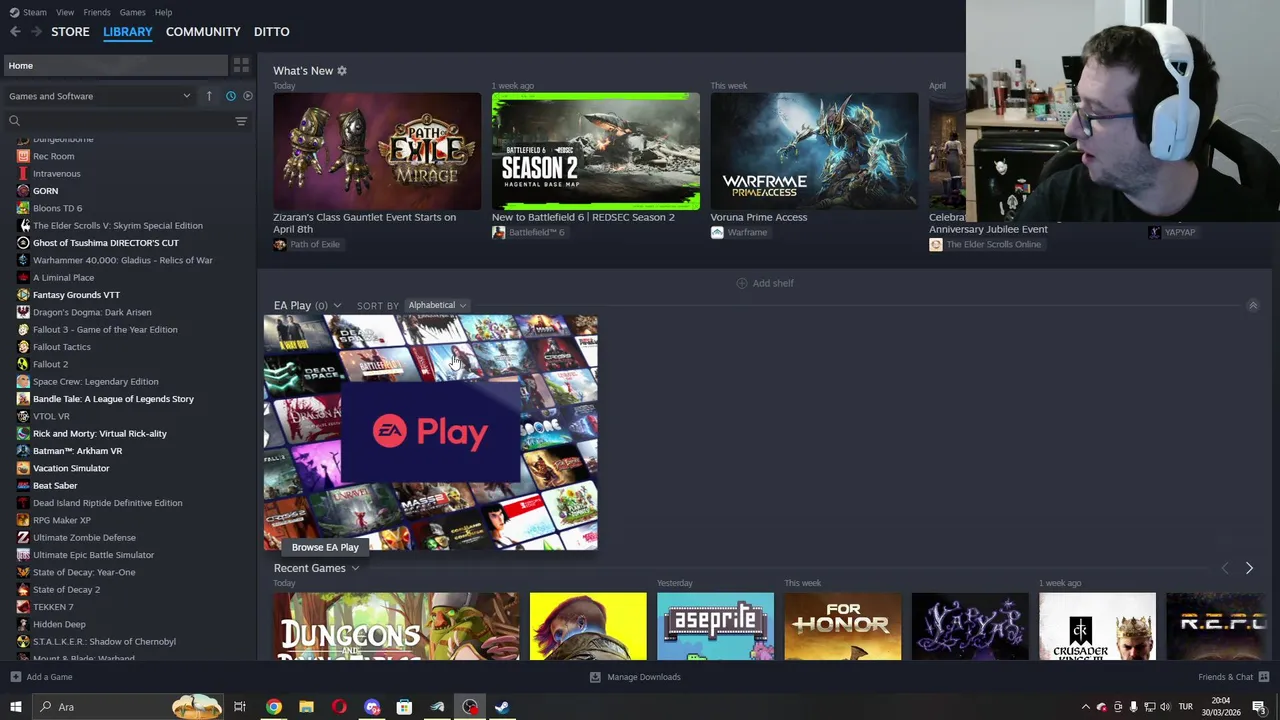Click Browse EA Play button
Screen dimensions: 1280x720
click(325, 547)
